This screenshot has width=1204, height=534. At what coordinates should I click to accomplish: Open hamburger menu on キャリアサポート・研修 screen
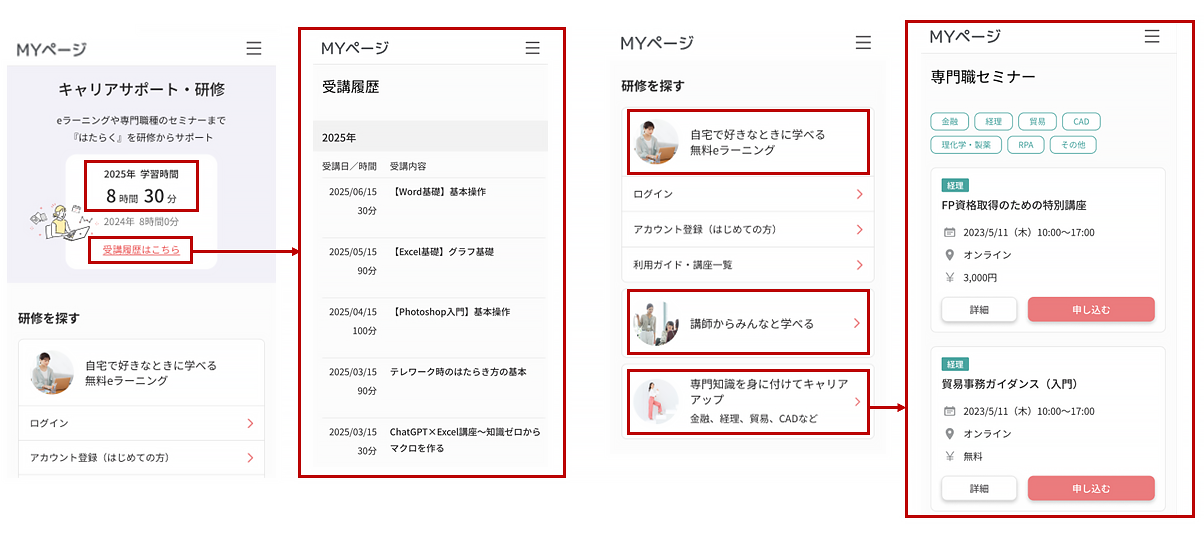(x=254, y=48)
